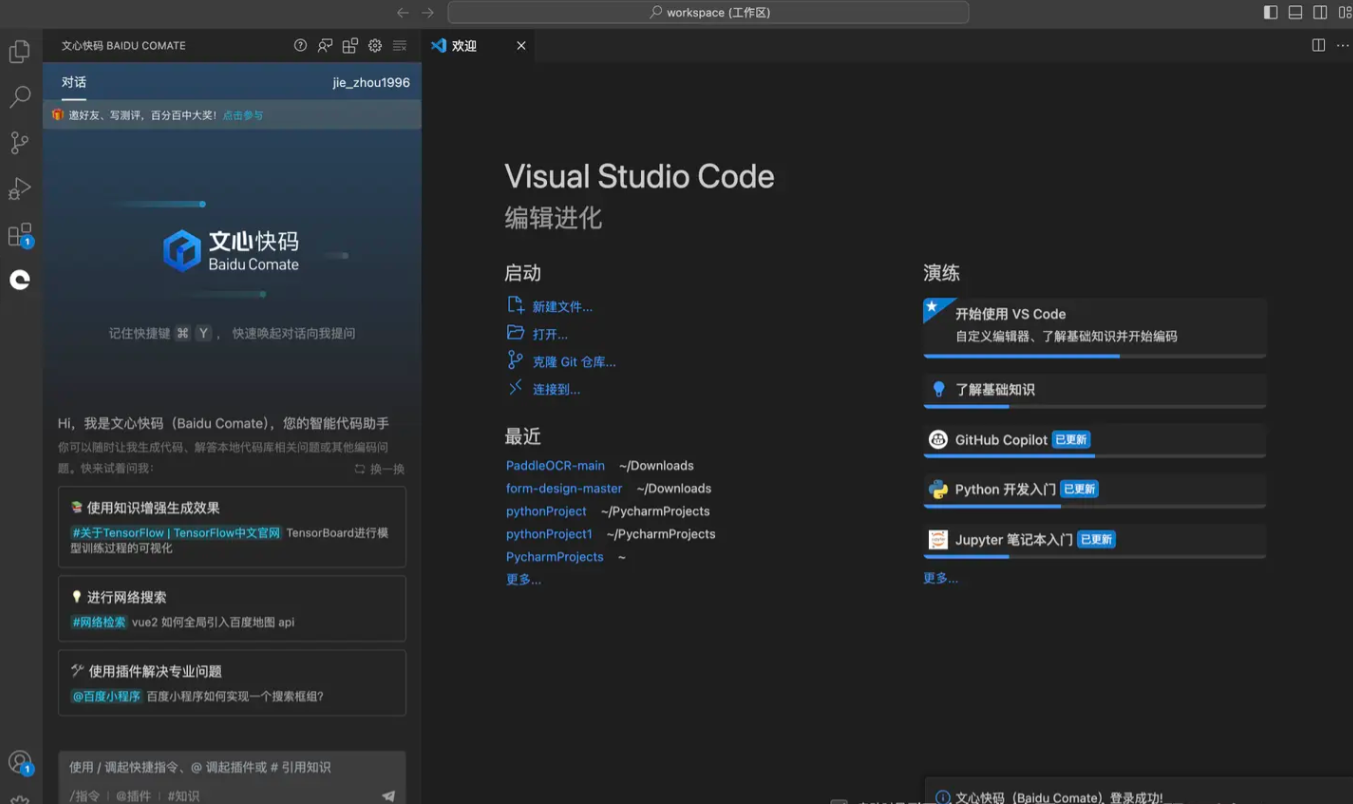
Task: Click the Comate chat input field
Action: click(x=232, y=767)
